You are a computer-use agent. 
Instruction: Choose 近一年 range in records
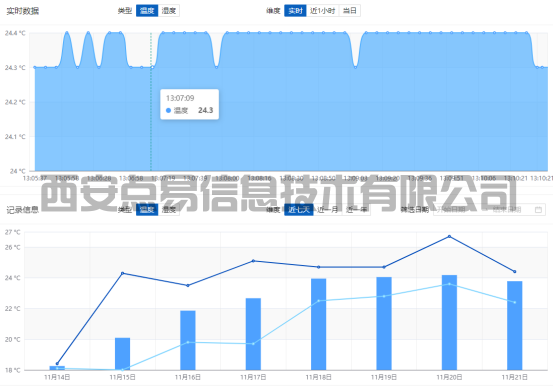pyautogui.click(x=356, y=210)
